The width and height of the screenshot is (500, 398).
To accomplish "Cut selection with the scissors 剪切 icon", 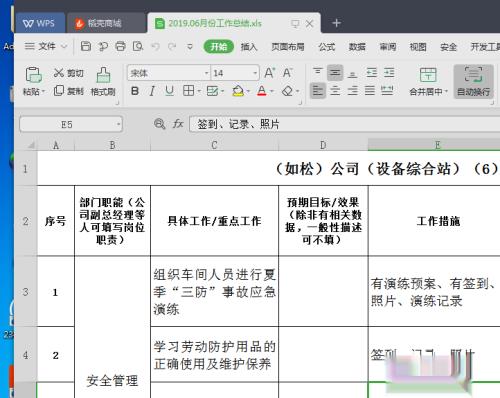I will [x=59, y=73].
